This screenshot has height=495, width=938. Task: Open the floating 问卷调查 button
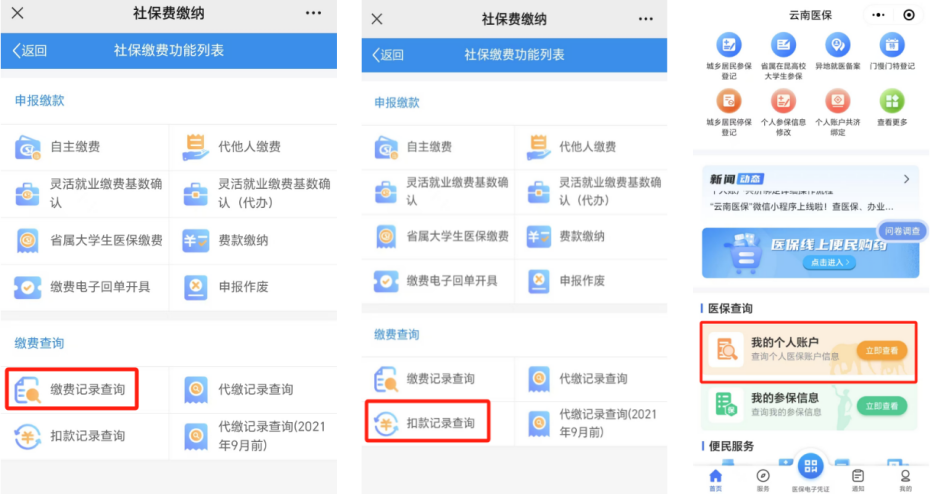(x=901, y=231)
